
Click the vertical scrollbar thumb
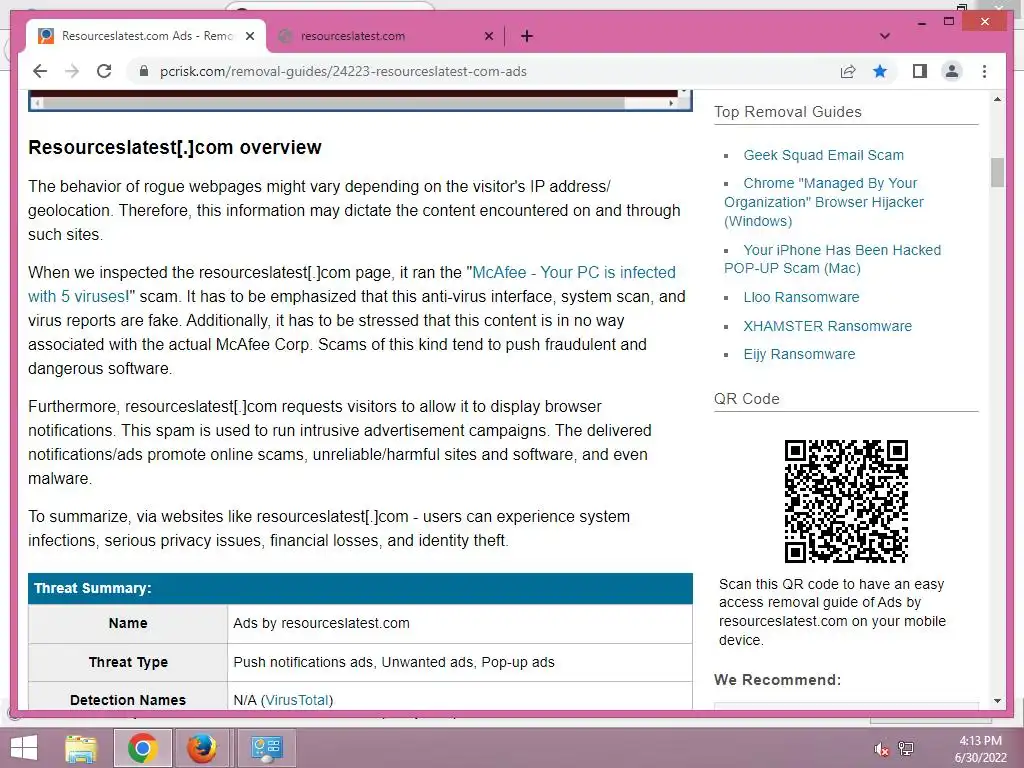click(x=997, y=172)
